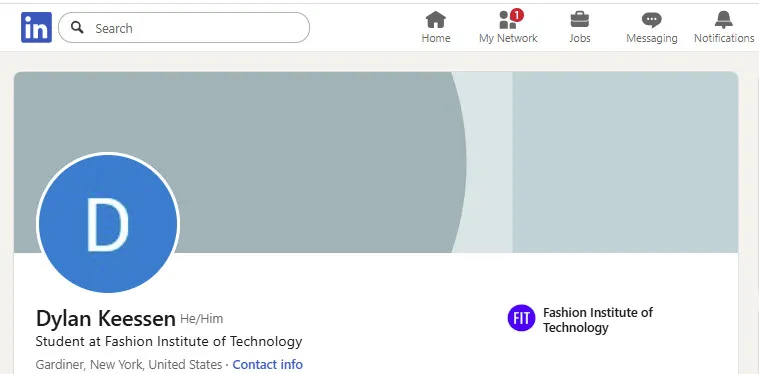Open the Fashion Institute of Technology link
The height and width of the screenshot is (374, 759).
coord(598,320)
